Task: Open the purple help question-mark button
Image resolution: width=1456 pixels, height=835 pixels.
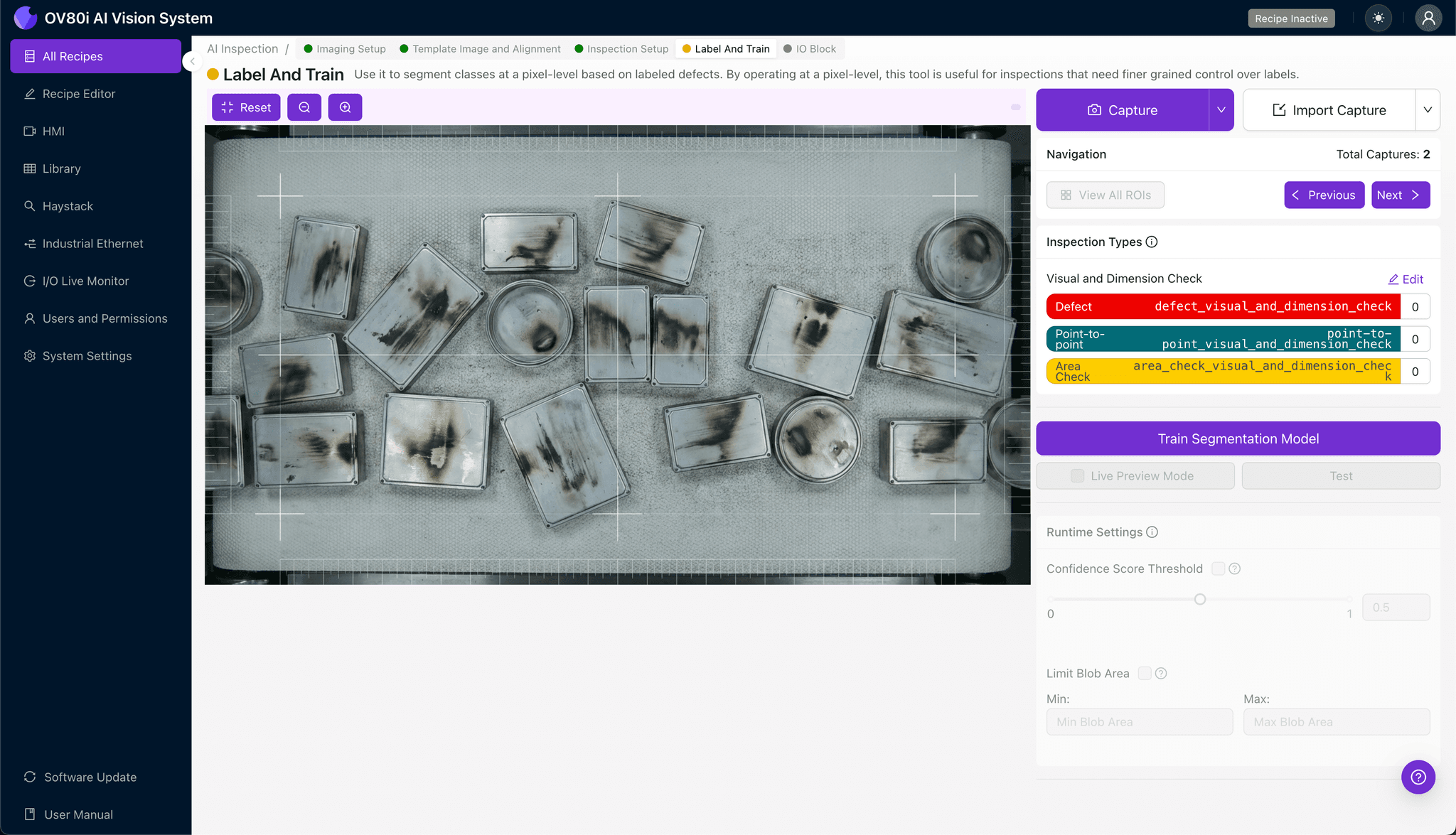Action: tap(1418, 777)
